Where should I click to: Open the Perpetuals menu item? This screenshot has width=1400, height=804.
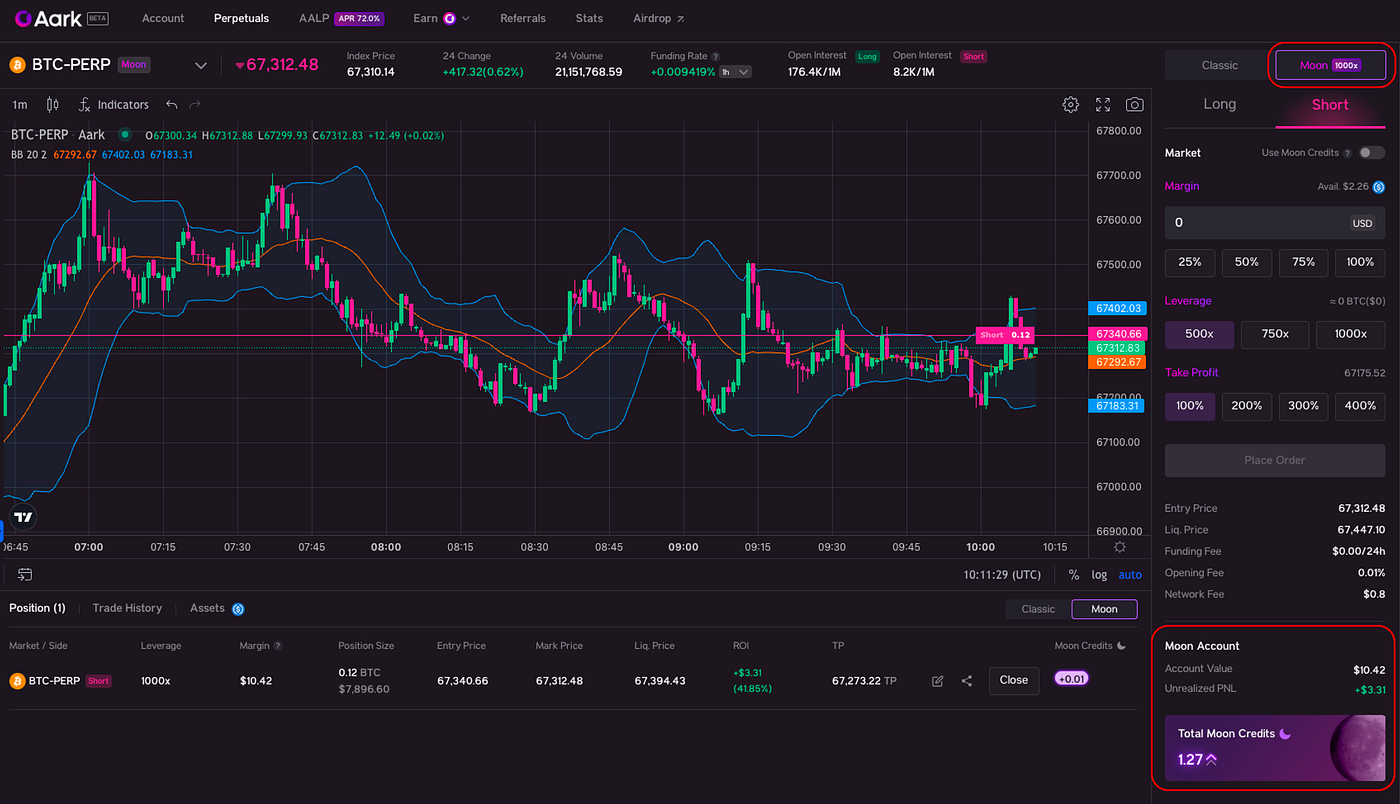[241, 18]
